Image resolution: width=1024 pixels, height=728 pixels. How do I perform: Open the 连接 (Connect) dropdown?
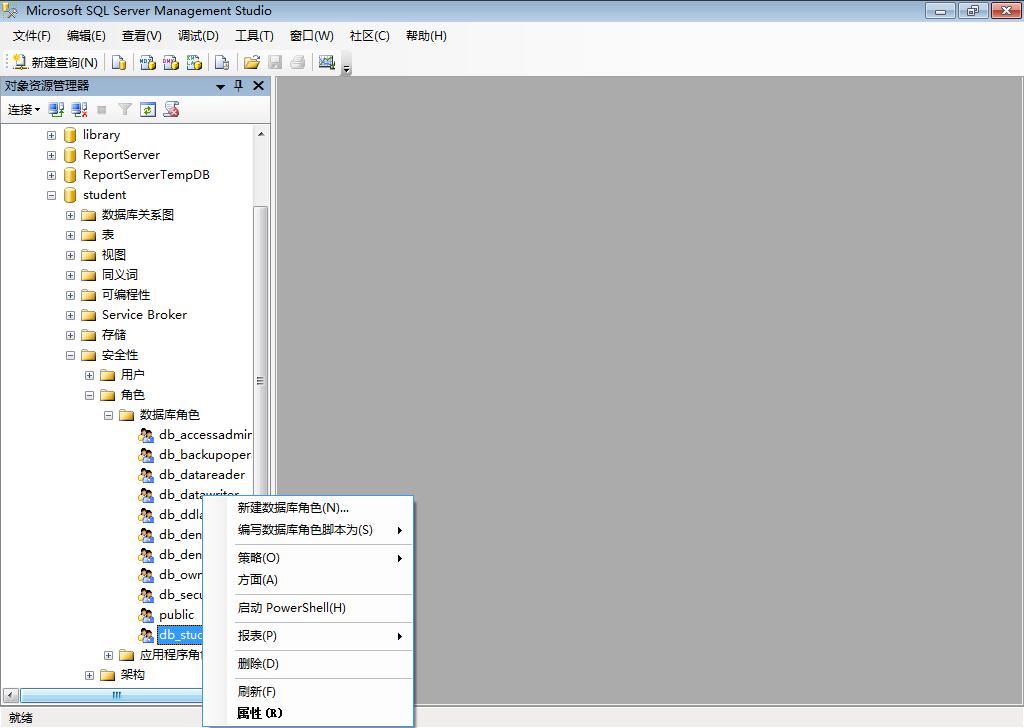(x=24, y=110)
